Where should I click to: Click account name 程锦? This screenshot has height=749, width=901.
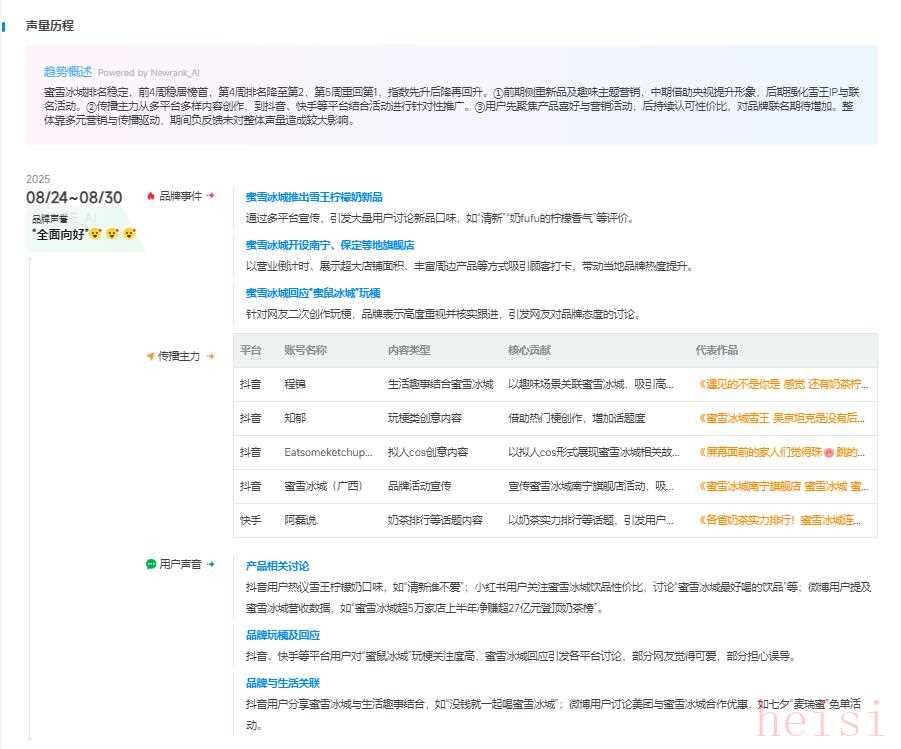point(295,384)
